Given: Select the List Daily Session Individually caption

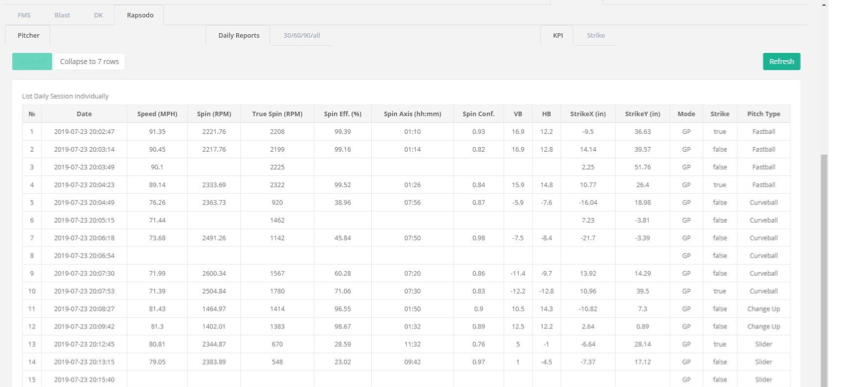Looking at the screenshot, I should [x=65, y=96].
